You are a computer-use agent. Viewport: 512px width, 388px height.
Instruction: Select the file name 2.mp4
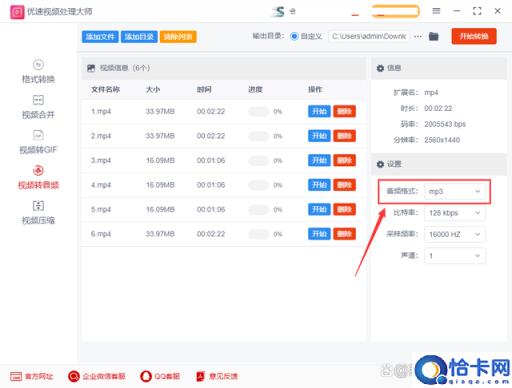(x=101, y=136)
